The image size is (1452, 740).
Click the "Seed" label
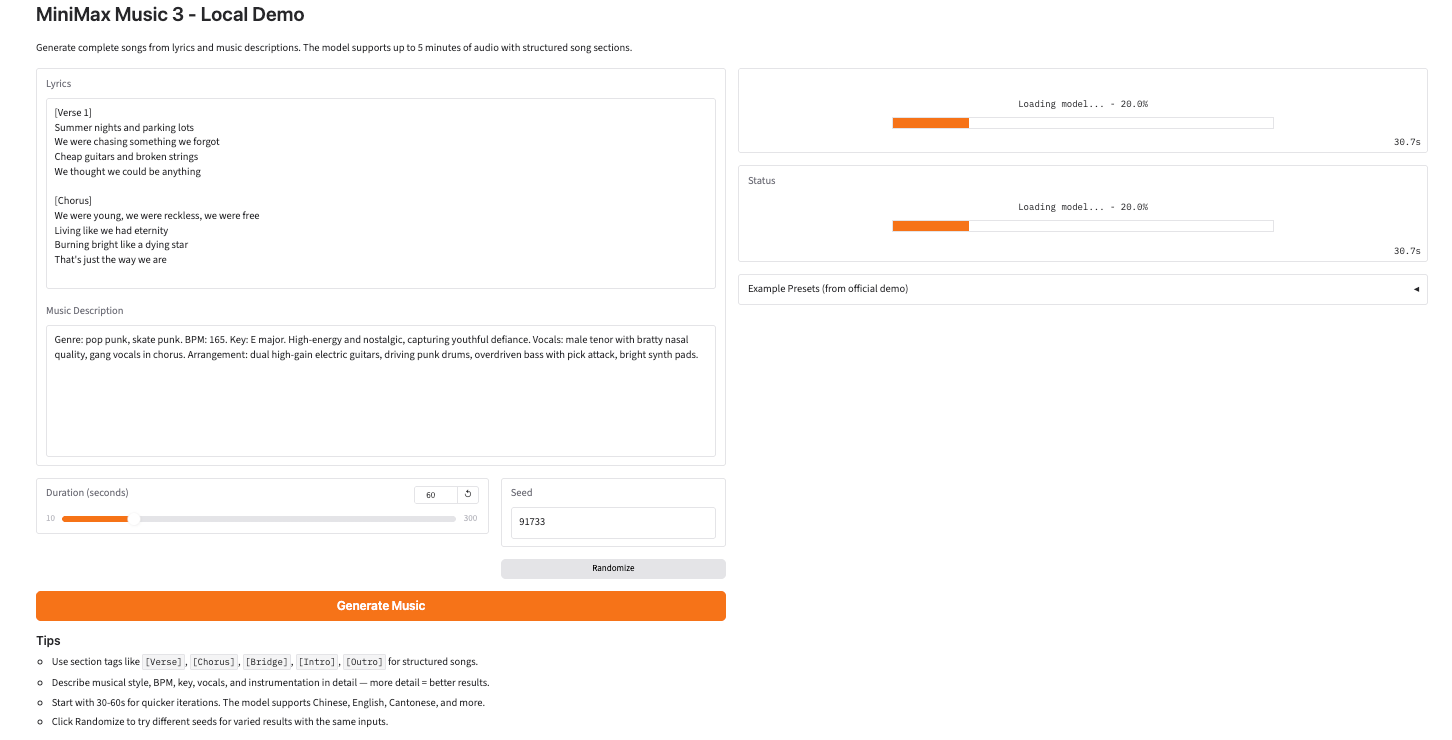[522, 493]
